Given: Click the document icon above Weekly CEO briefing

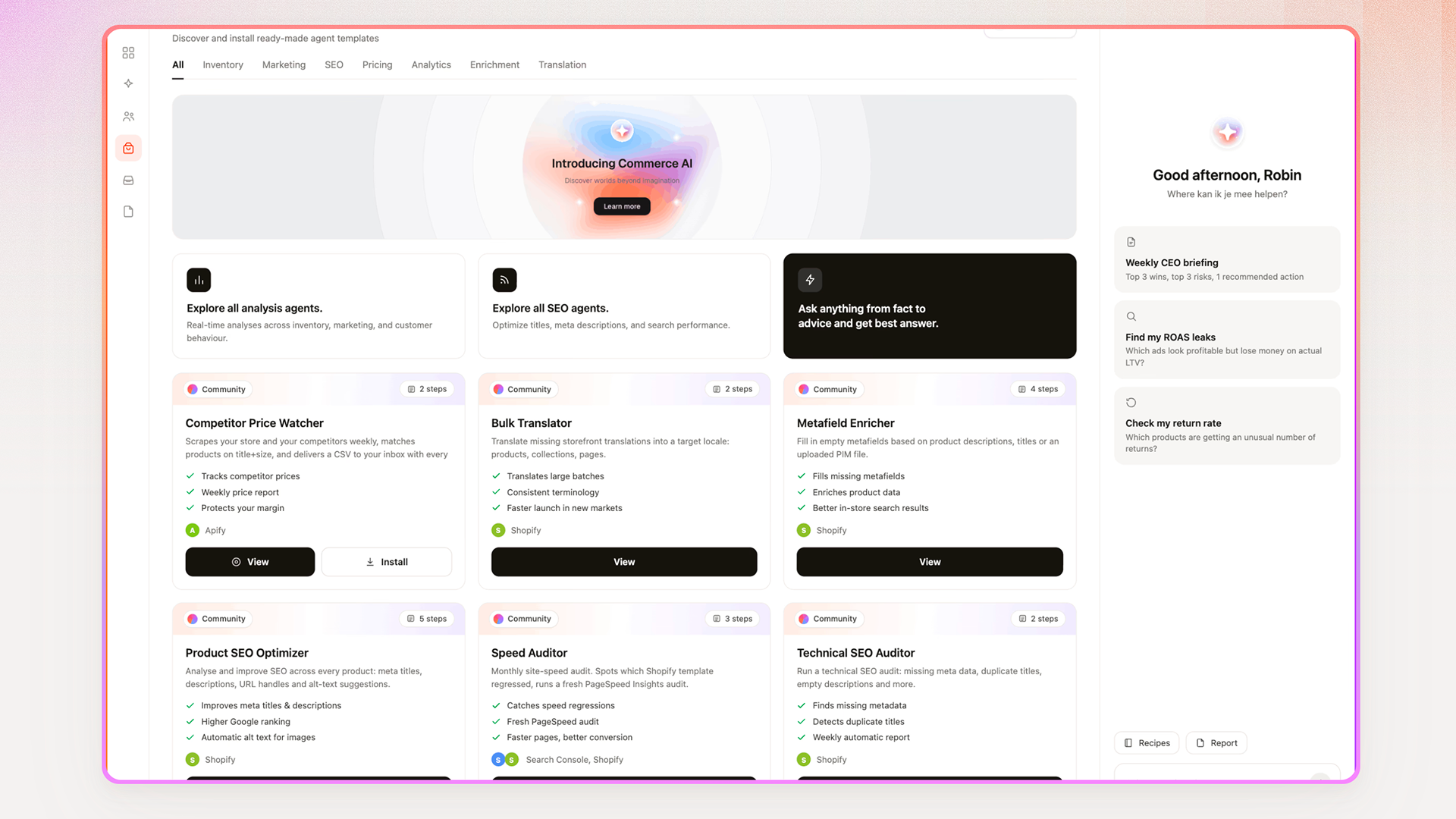Looking at the screenshot, I should [1131, 242].
